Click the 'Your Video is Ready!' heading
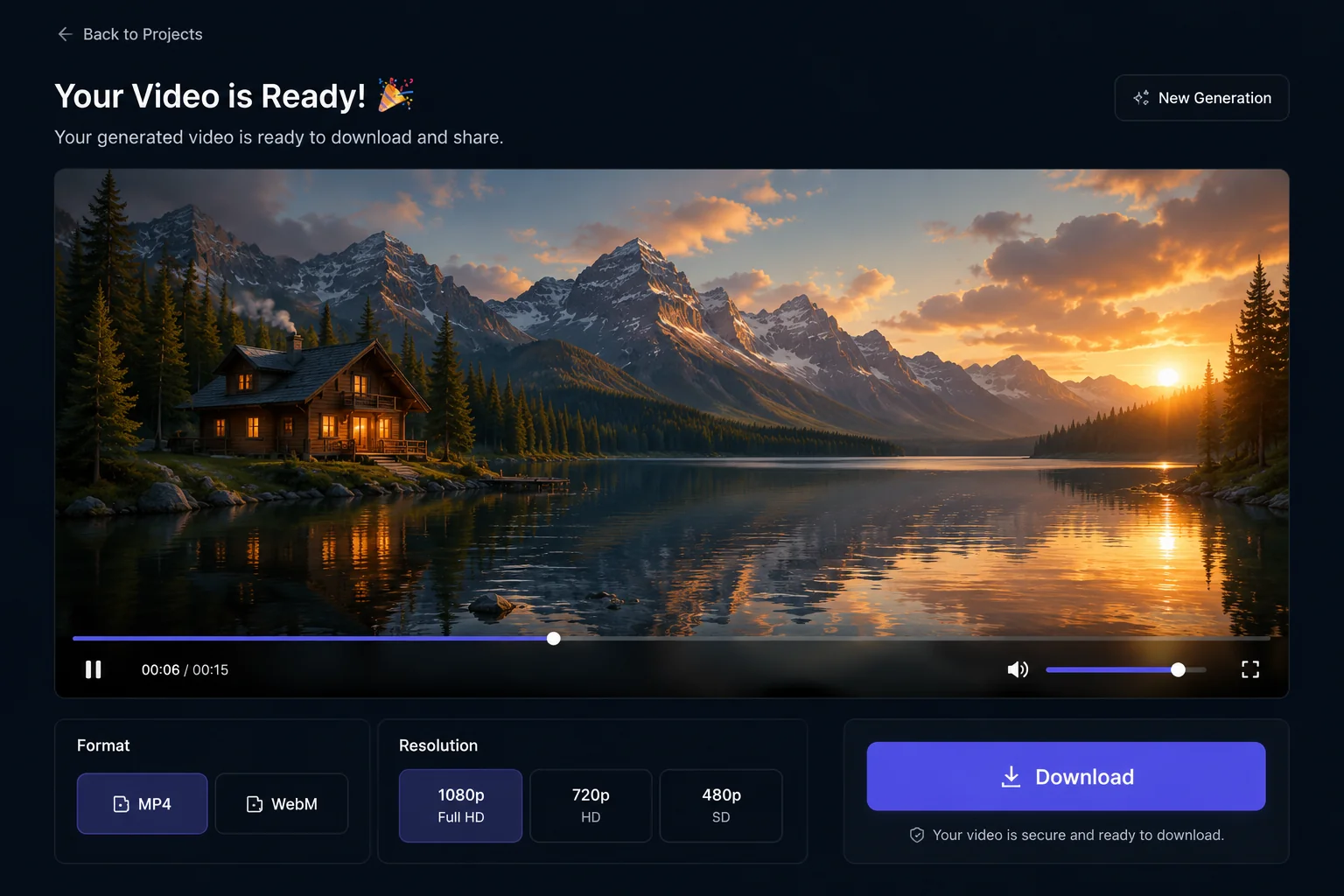 pos(210,96)
